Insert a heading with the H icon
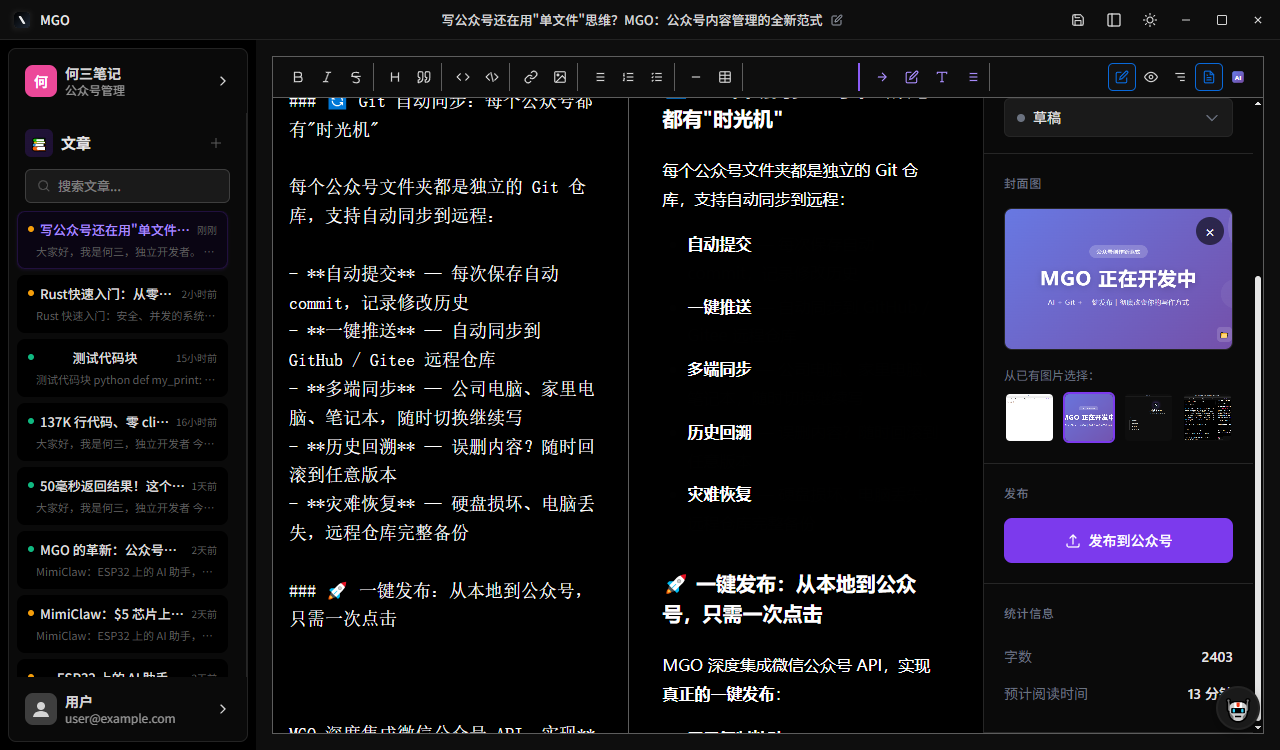Image resolution: width=1280 pixels, height=750 pixels. [394, 76]
